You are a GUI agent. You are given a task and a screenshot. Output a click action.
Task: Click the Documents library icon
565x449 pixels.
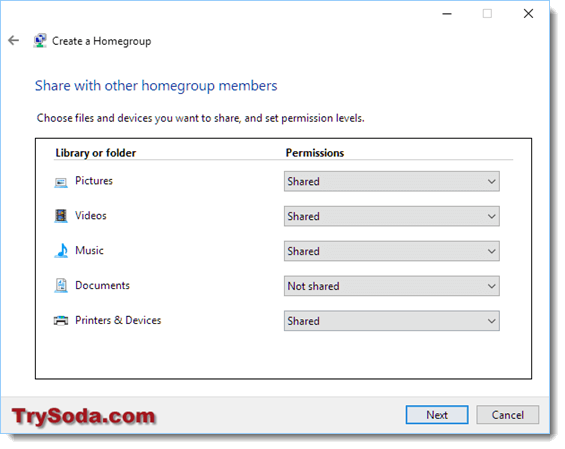[x=61, y=285]
